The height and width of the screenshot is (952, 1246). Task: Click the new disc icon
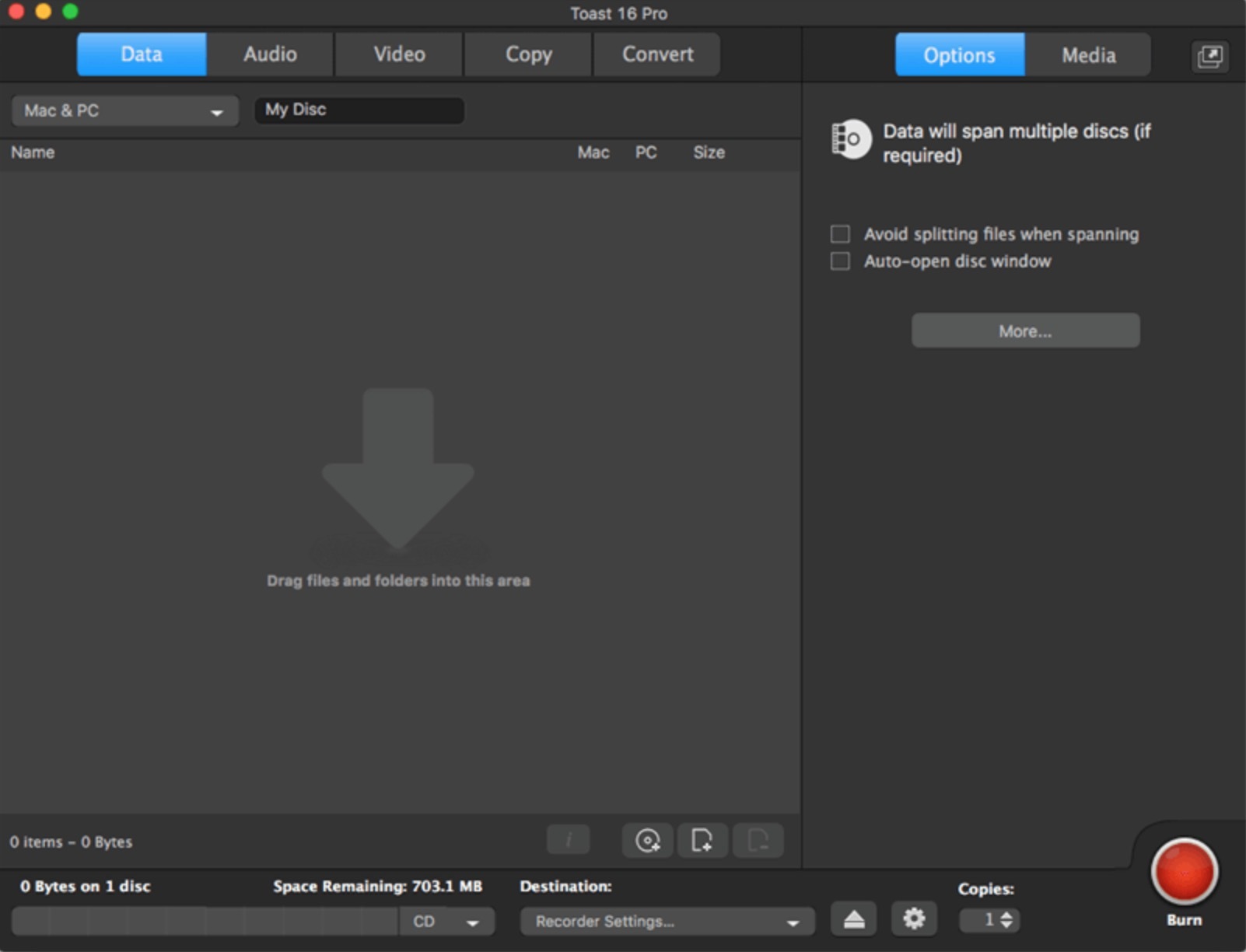[647, 841]
